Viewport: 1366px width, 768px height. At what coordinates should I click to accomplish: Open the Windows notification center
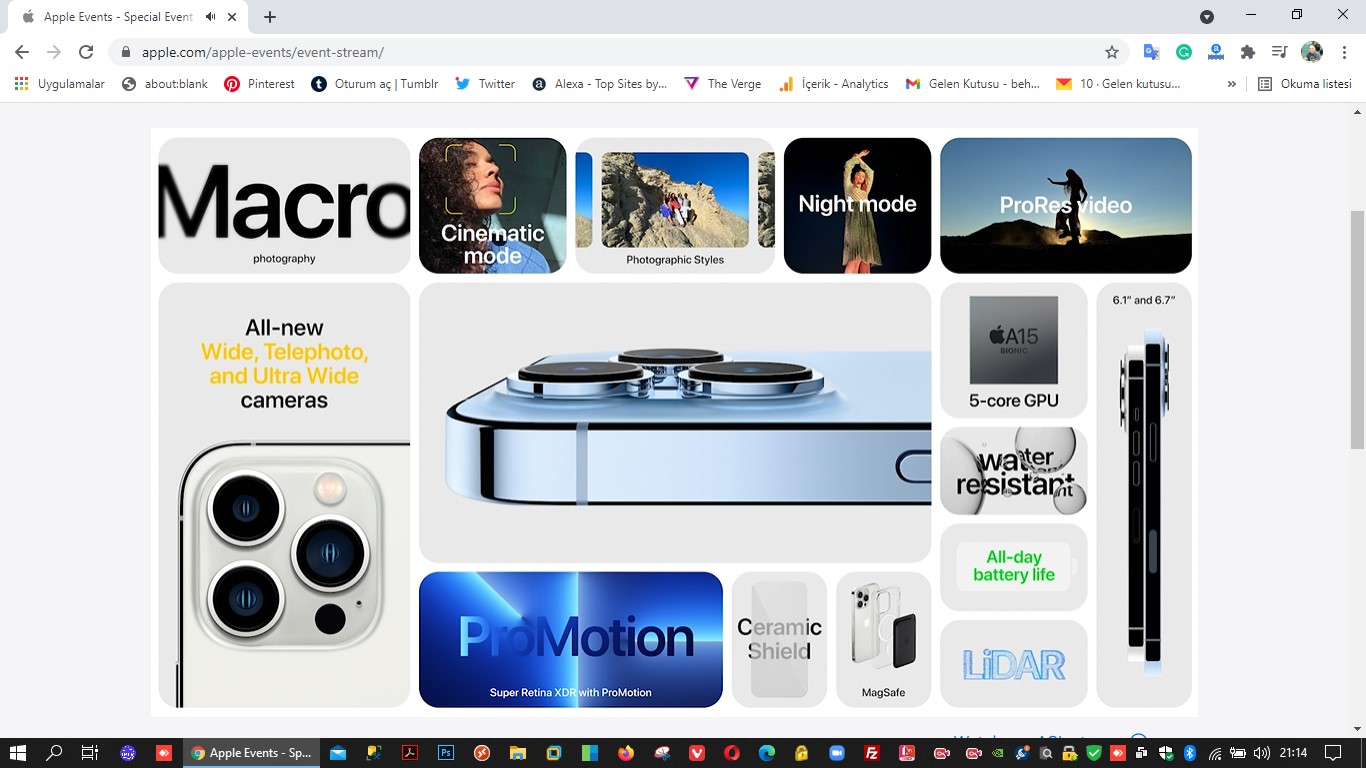click(1333, 753)
